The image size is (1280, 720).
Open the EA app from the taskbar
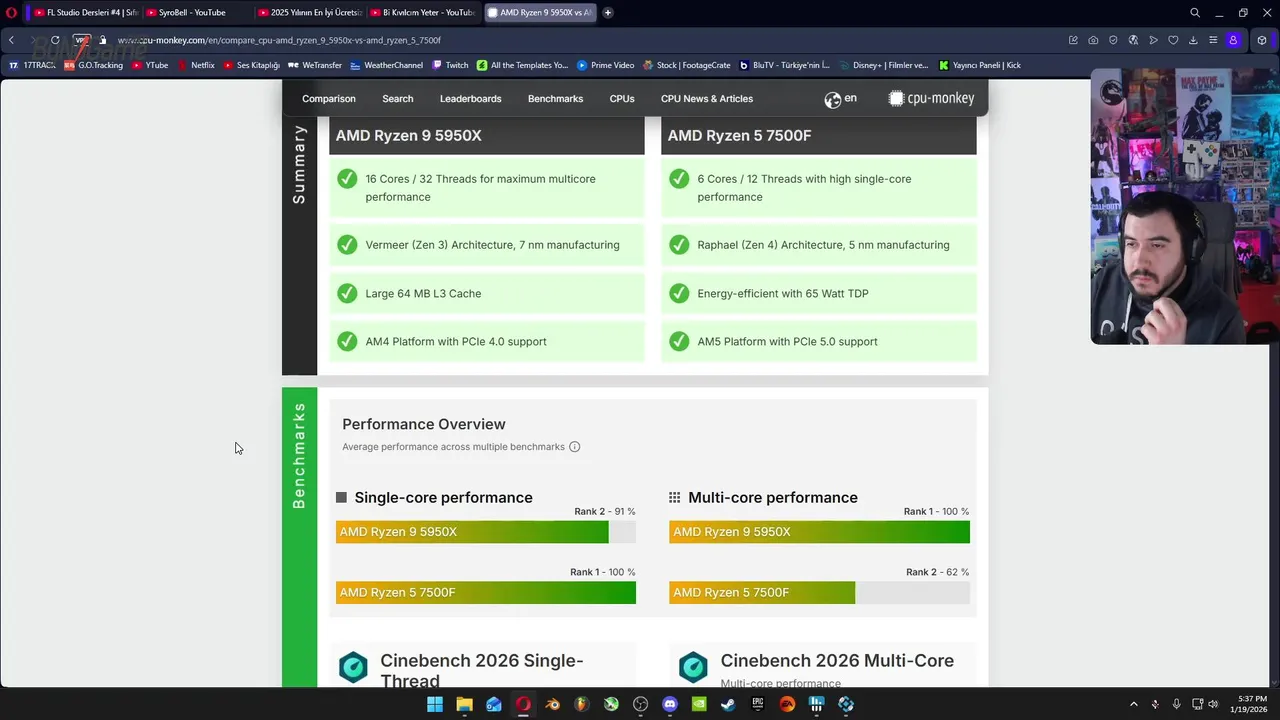click(x=787, y=704)
